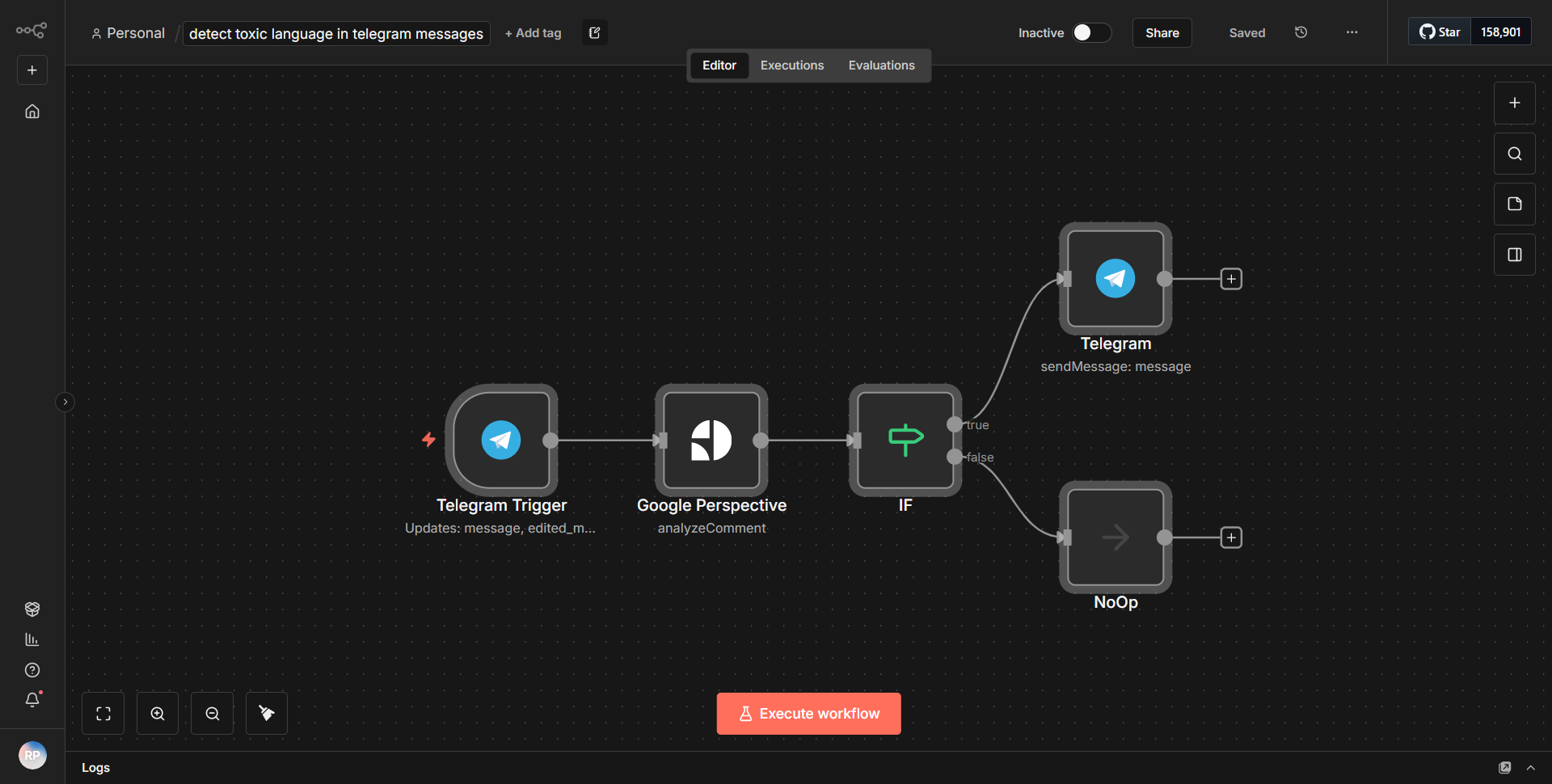Switch to the Evaluations tab
This screenshot has width=1552, height=784.
pos(881,65)
